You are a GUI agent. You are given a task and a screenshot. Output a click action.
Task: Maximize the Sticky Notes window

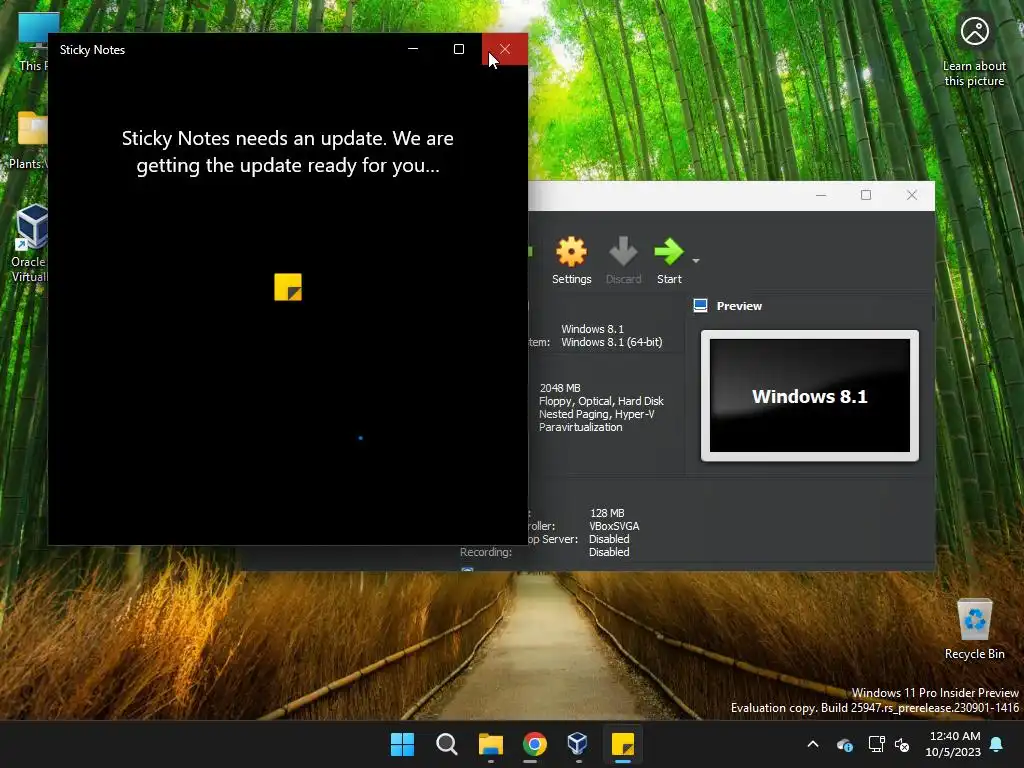[459, 49]
